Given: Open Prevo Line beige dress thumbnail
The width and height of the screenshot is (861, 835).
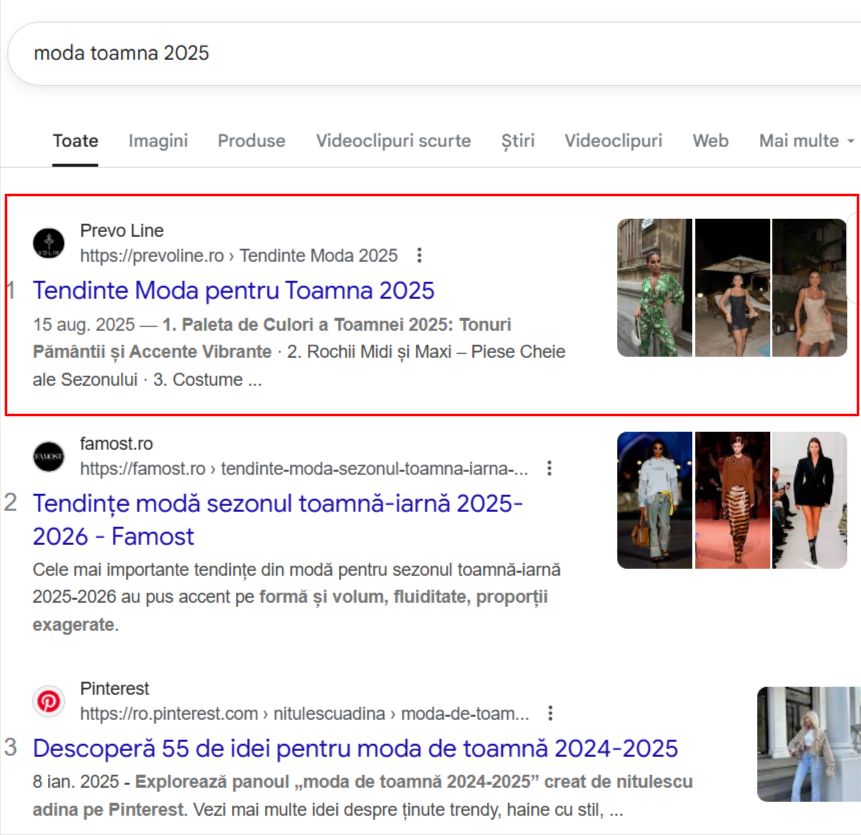Looking at the screenshot, I should (809, 288).
